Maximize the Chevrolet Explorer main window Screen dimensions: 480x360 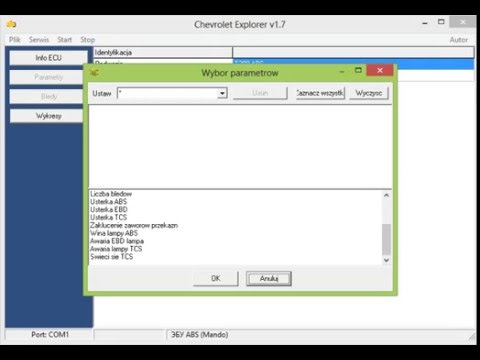coord(441,22)
